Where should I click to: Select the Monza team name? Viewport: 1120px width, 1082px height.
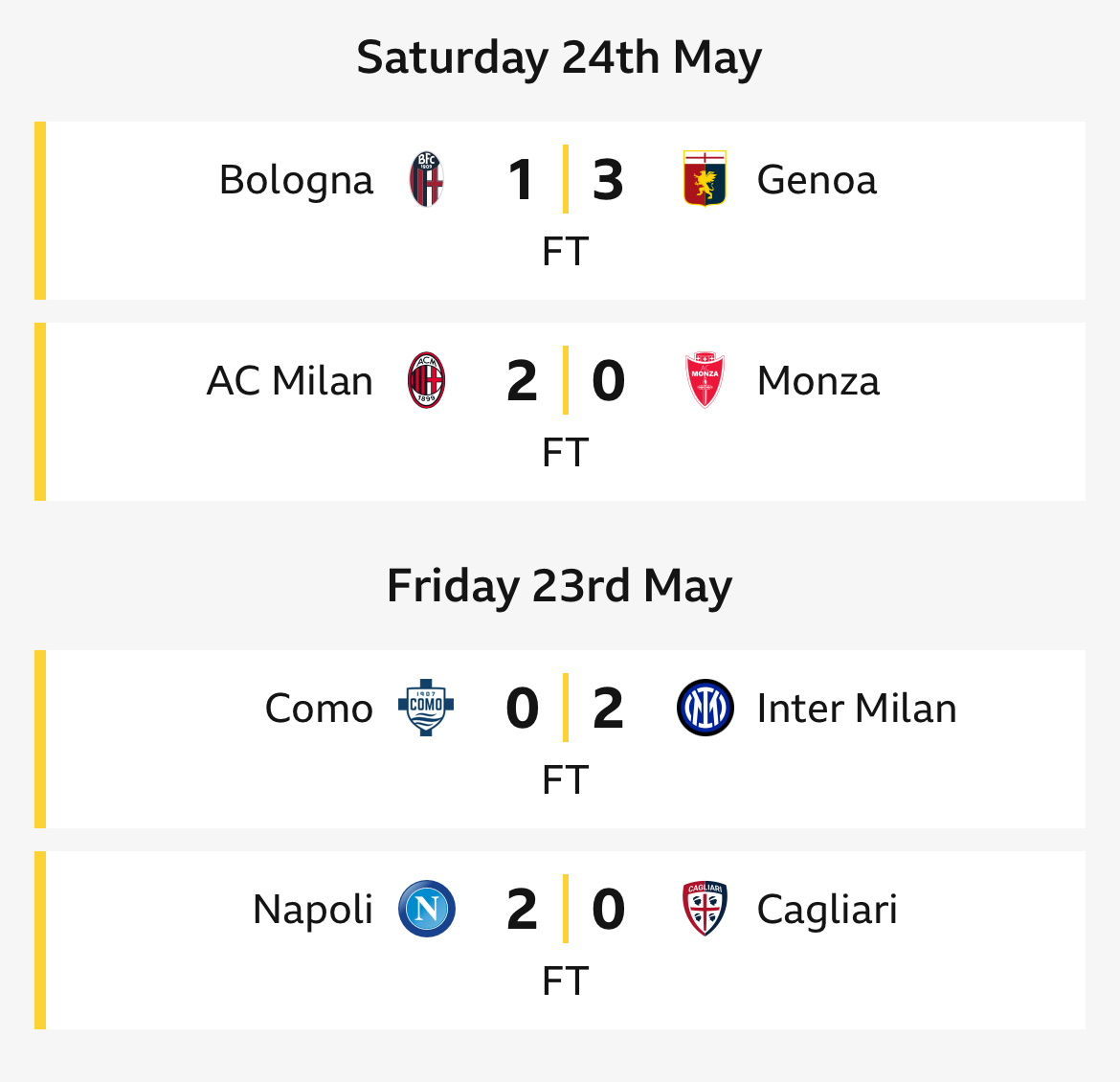click(x=818, y=381)
